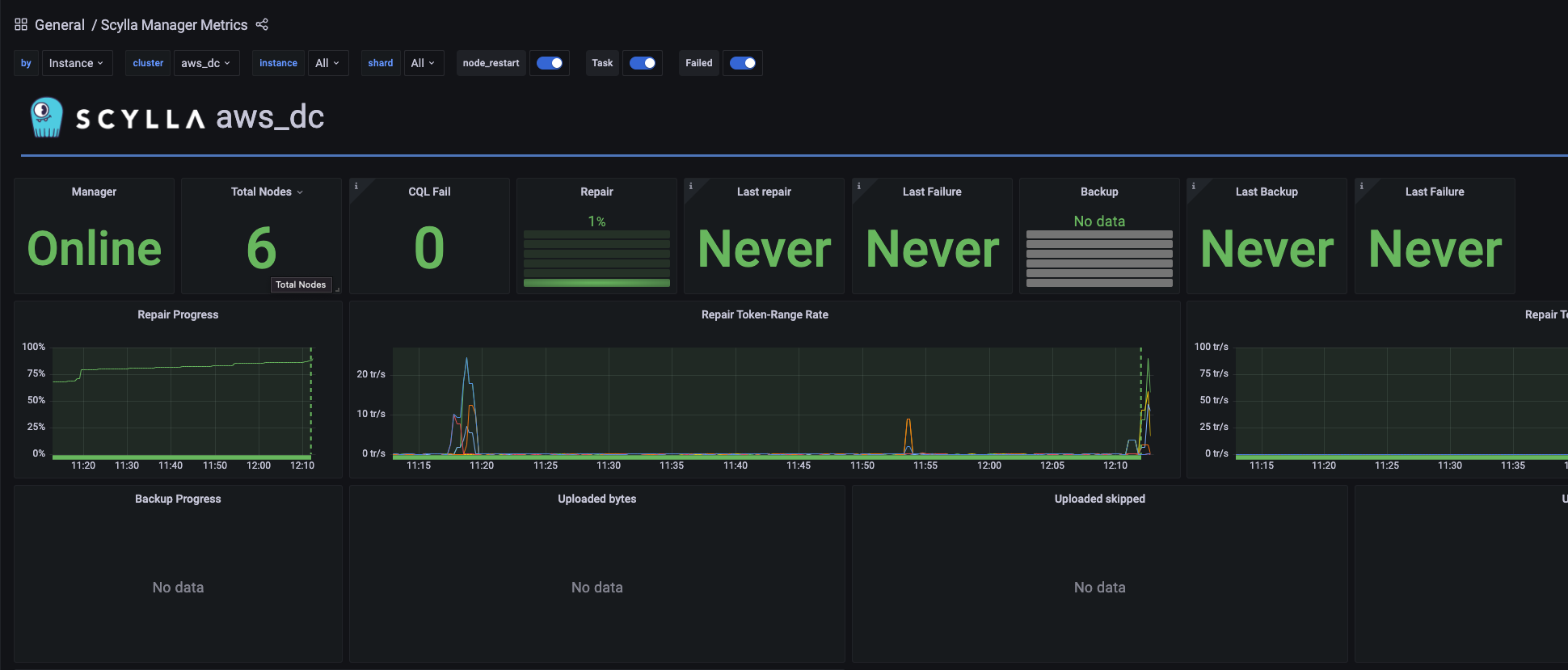This screenshot has height=670, width=1568.
Task: Click the Backup panel title
Action: coord(1099,192)
